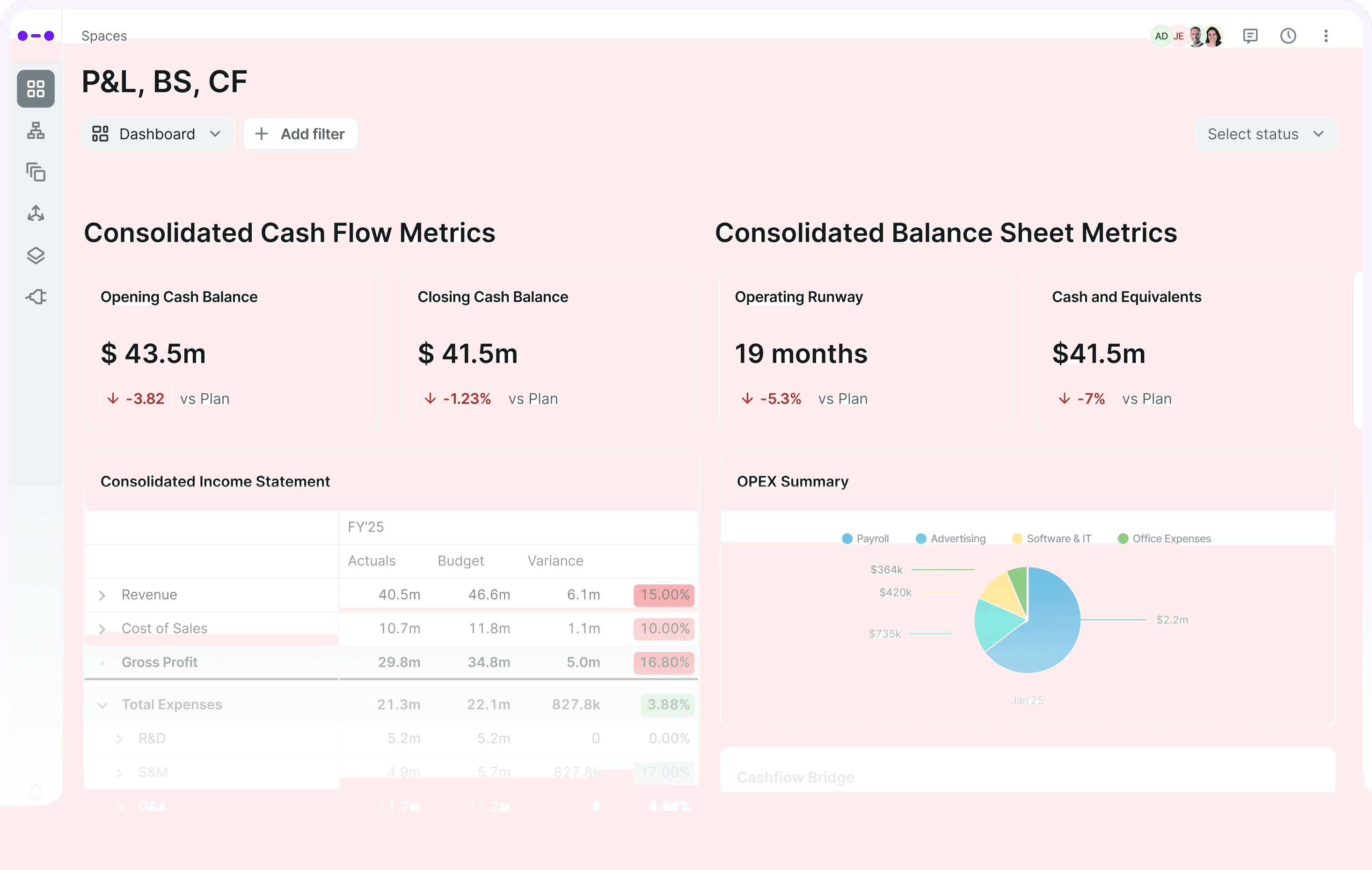Open the versions/copies icon in sidebar
The image size is (1372, 870).
point(35,172)
